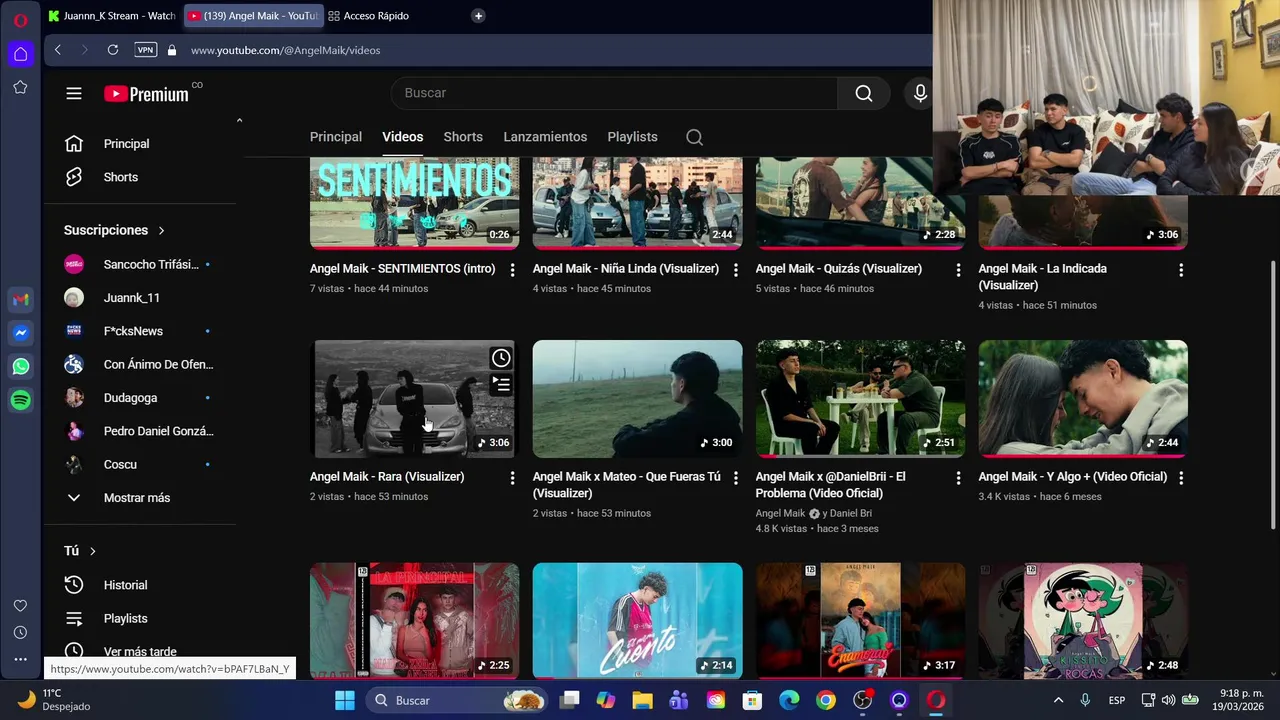Screen dimensions: 1280x720
Task: Open the El Problema video thumbnail
Action: tap(860, 399)
